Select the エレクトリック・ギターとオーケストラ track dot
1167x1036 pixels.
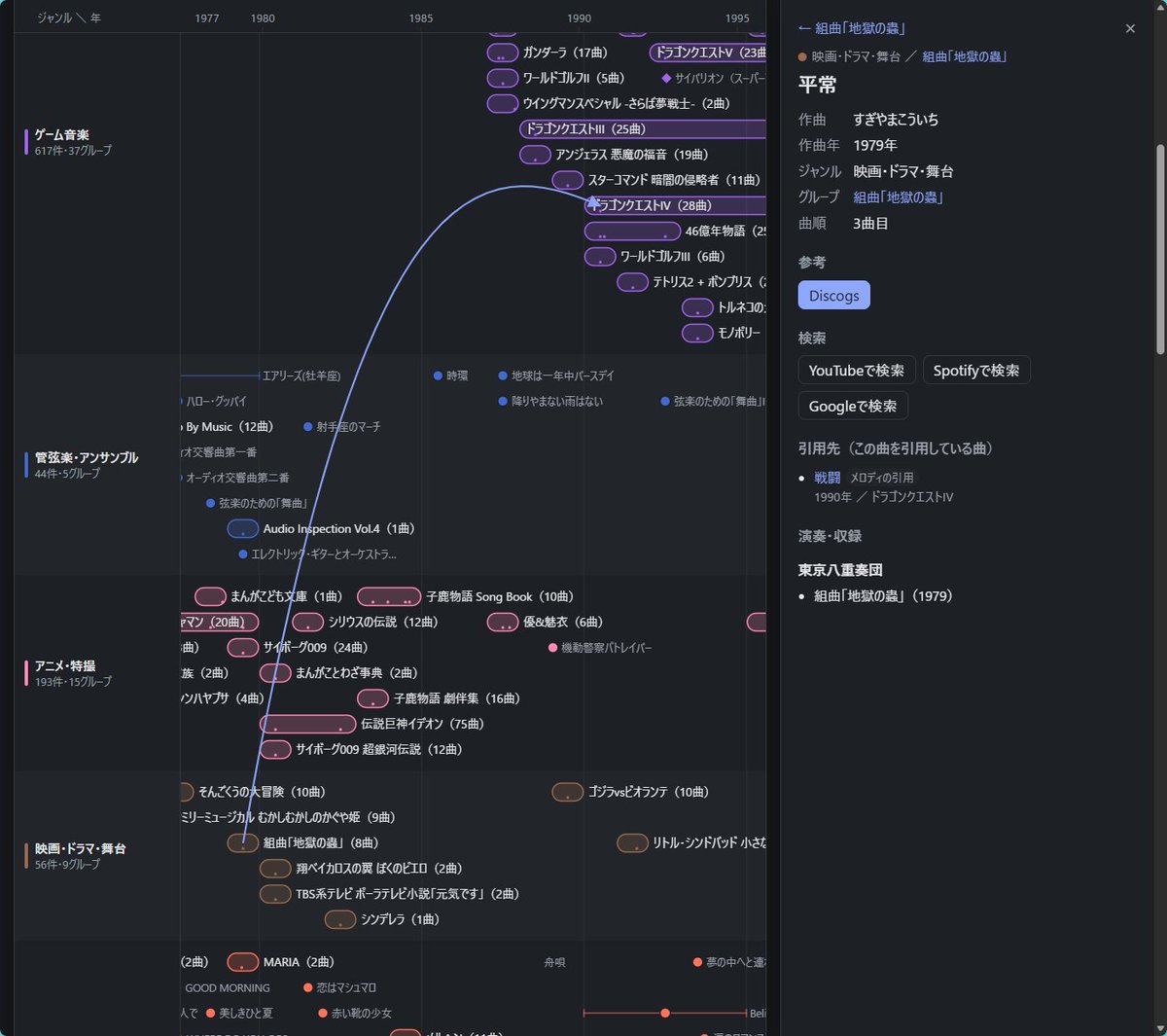[243, 554]
